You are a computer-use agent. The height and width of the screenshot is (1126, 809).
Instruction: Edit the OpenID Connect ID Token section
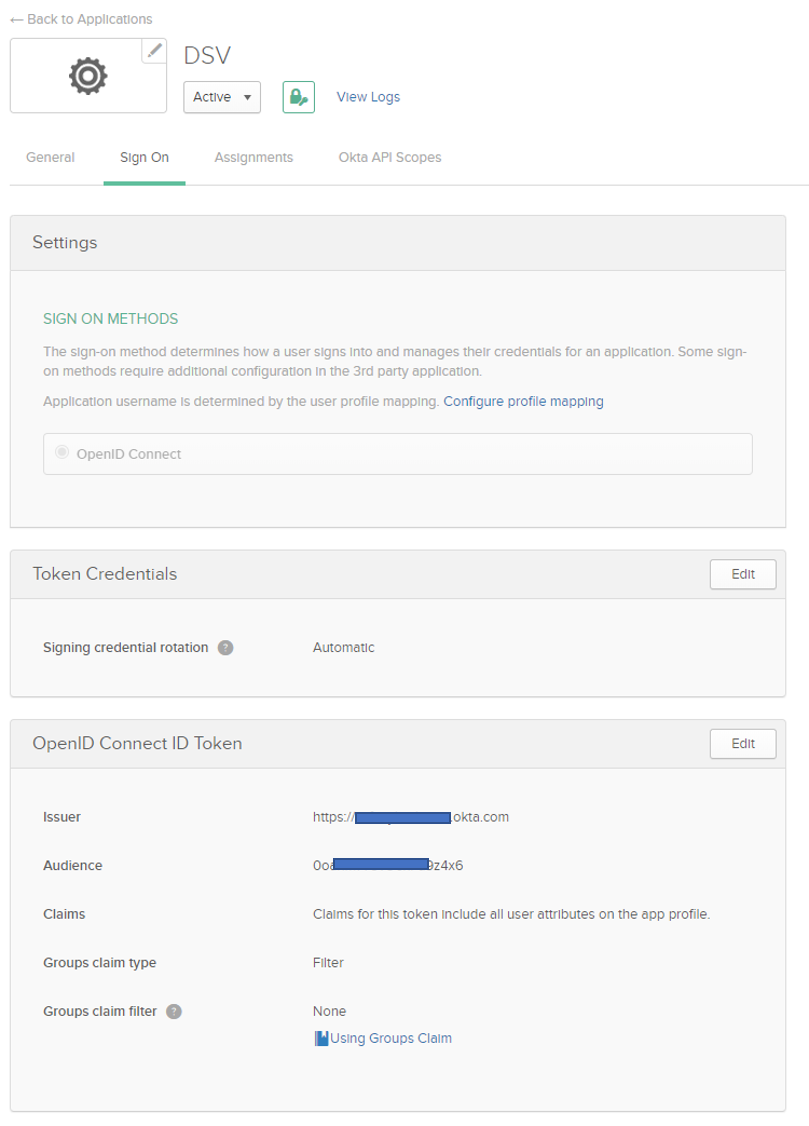point(742,744)
